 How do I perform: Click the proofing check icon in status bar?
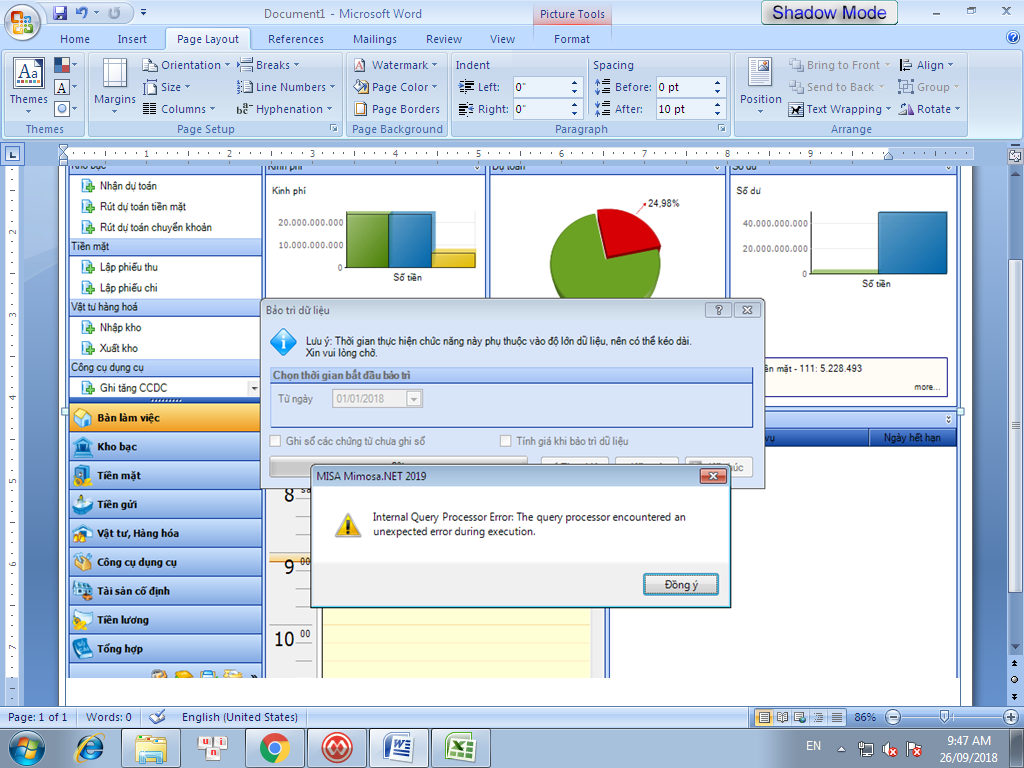pos(157,717)
